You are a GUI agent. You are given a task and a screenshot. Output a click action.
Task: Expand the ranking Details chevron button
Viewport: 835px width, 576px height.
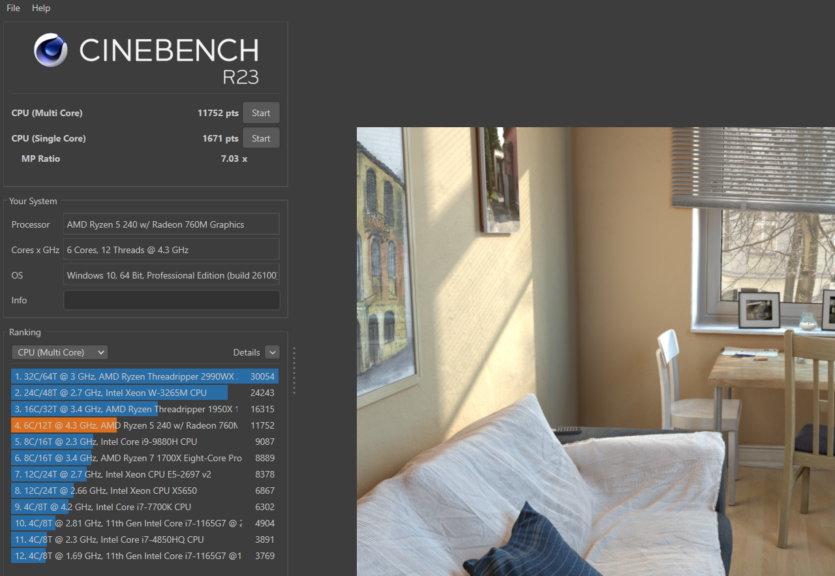tap(272, 352)
